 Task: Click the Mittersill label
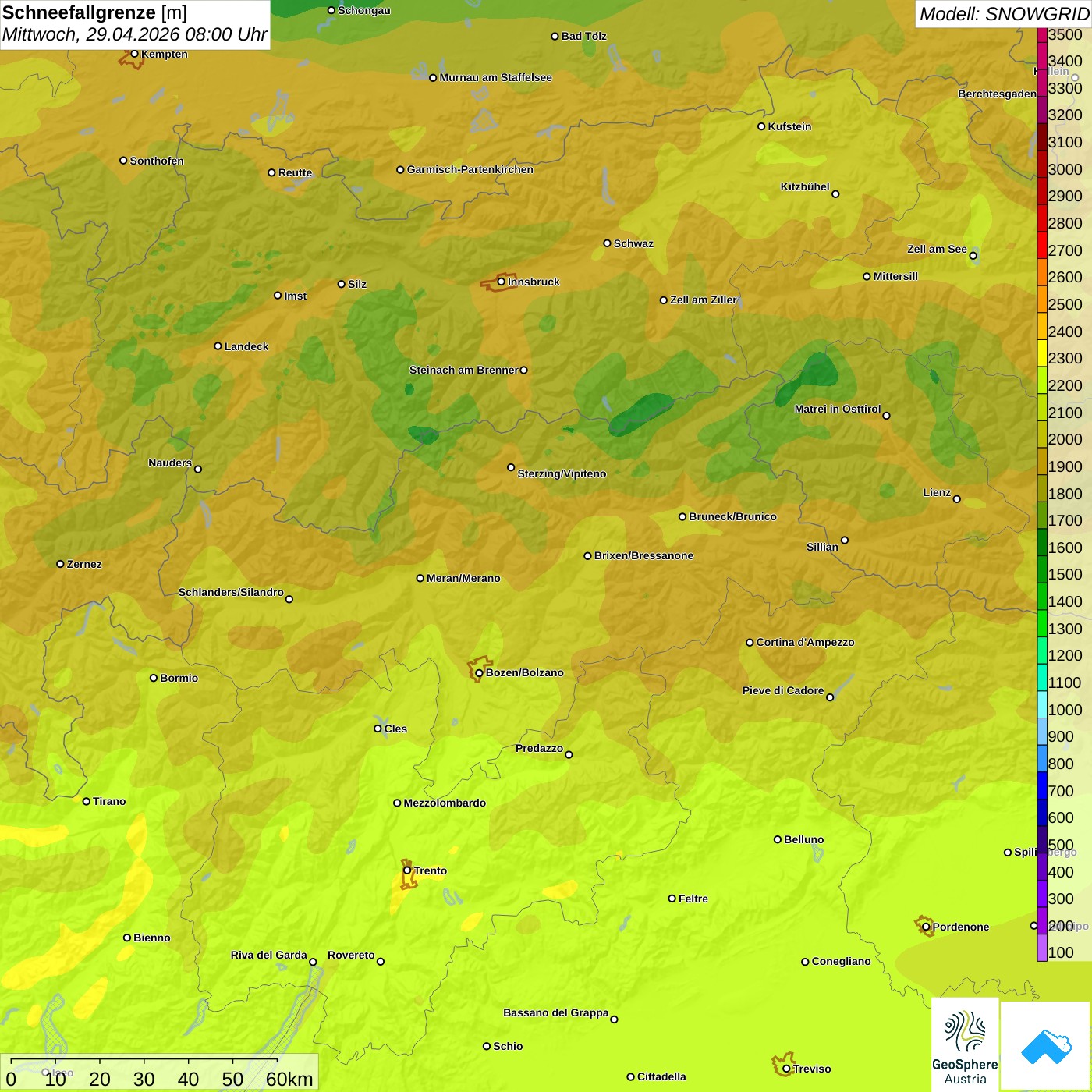click(895, 276)
